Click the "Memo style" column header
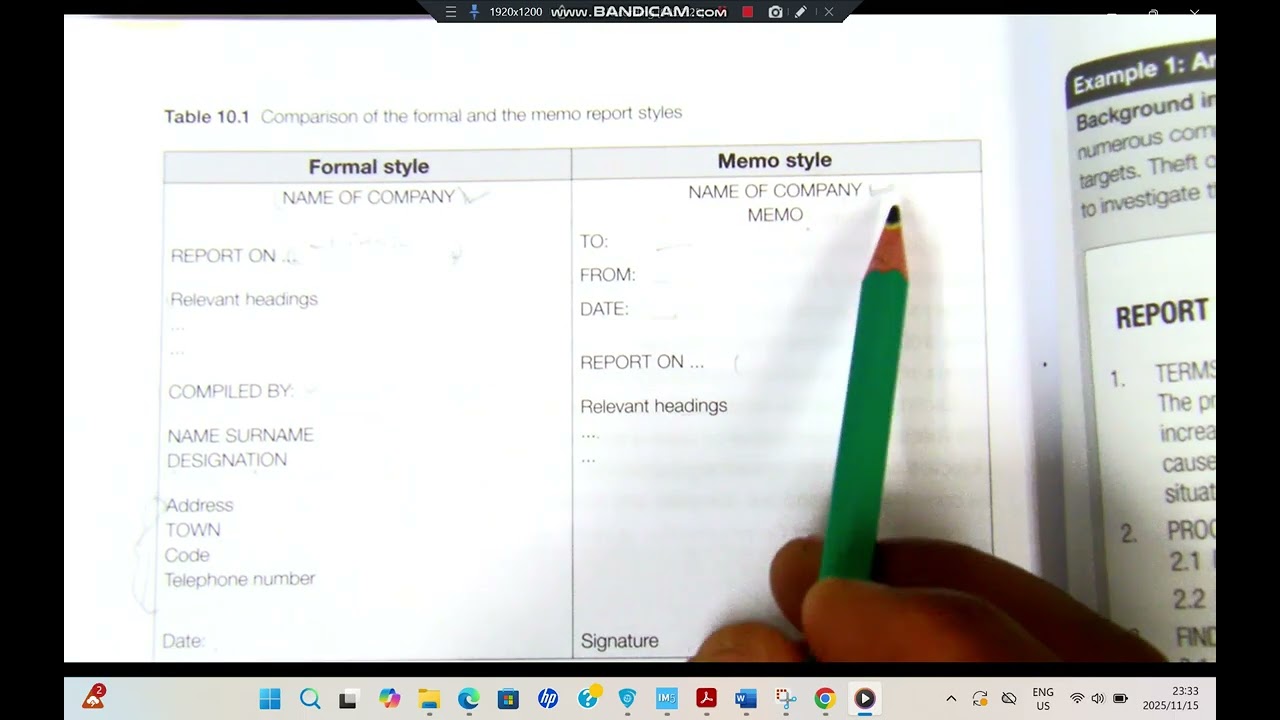 [x=775, y=160]
